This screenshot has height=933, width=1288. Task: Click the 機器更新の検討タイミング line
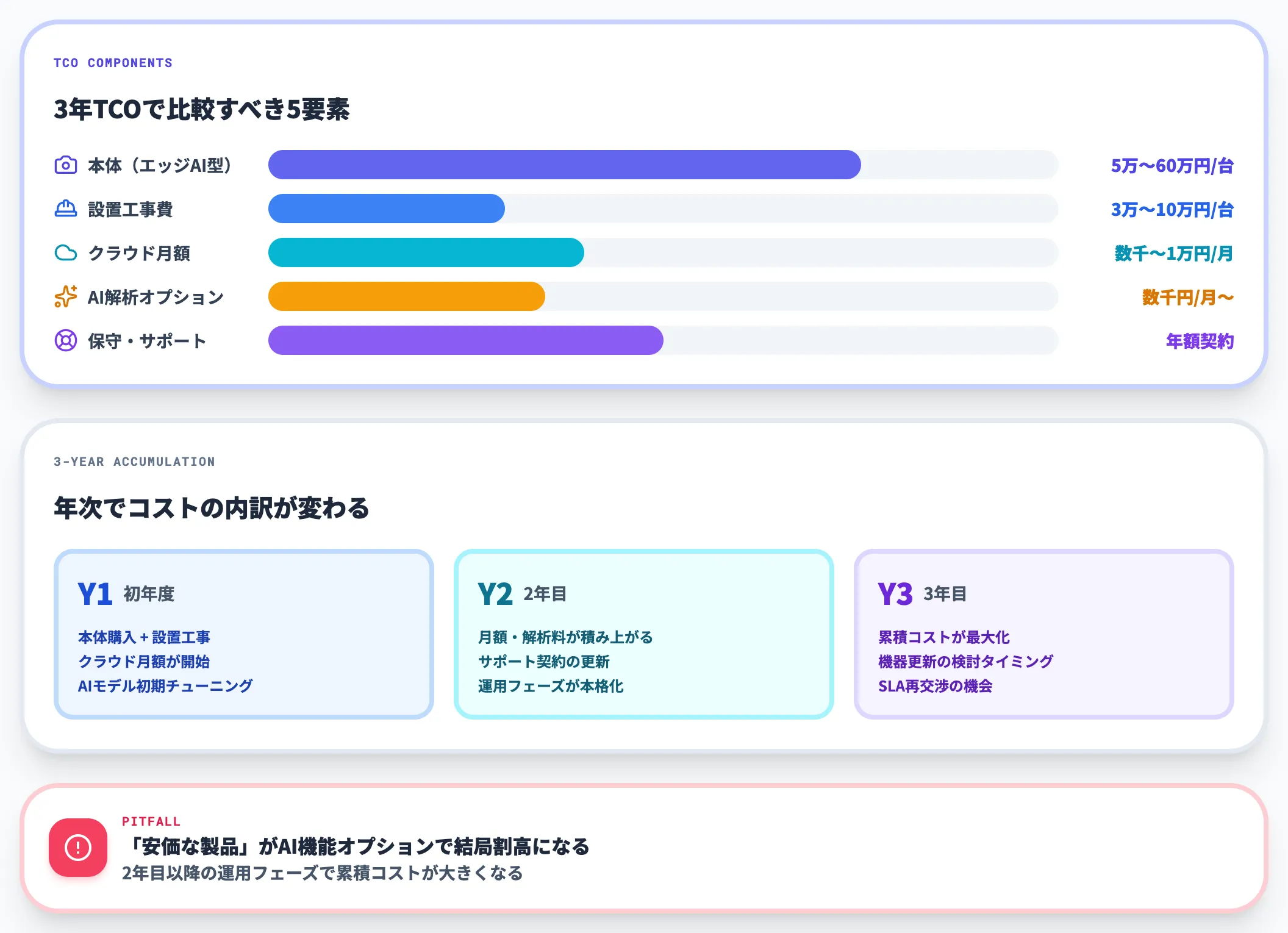click(x=965, y=662)
